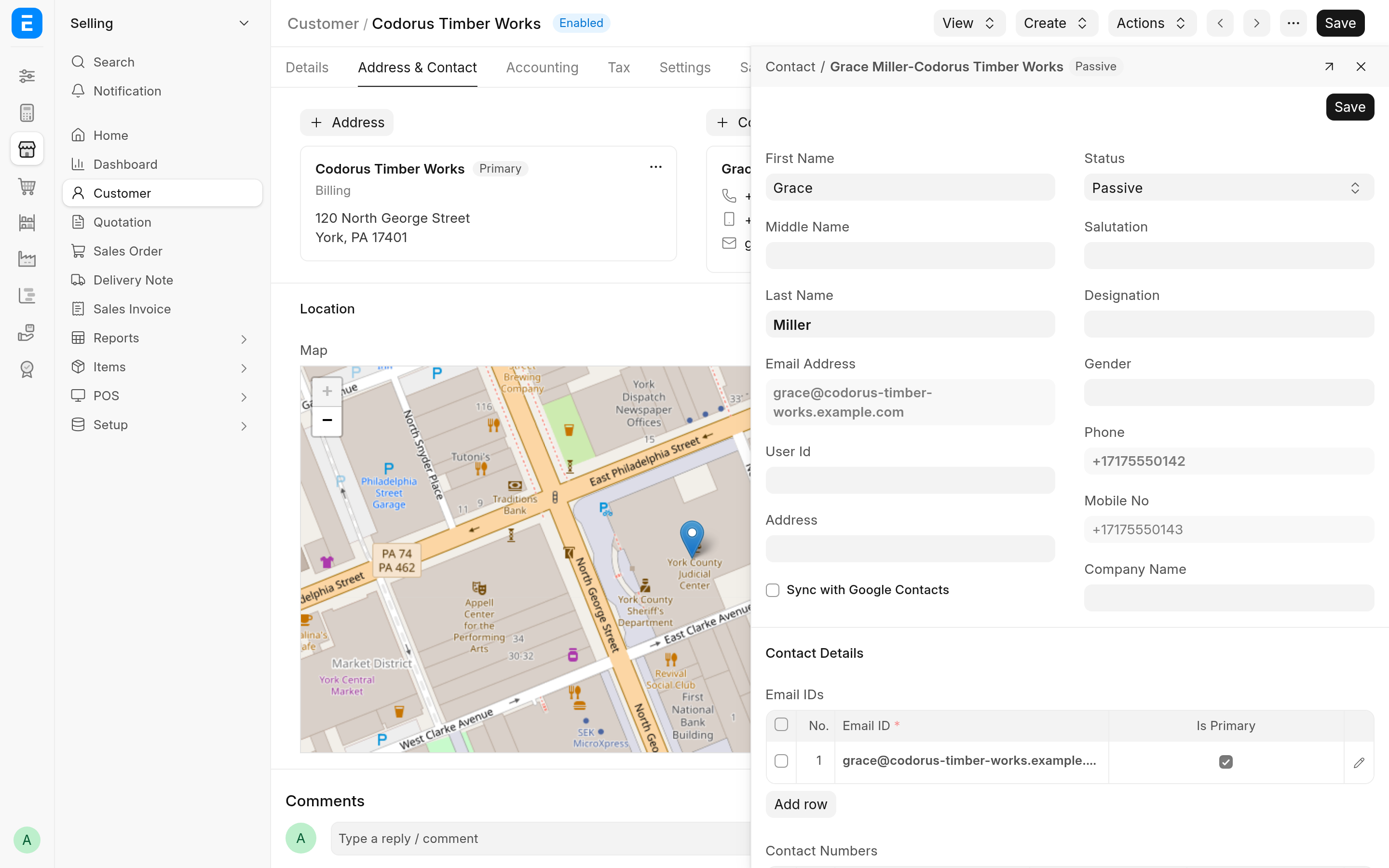Image resolution: width=1389 pixels, height=868 pixels.
Task: Open the ERP logo home icon
Action: [27, 23]
